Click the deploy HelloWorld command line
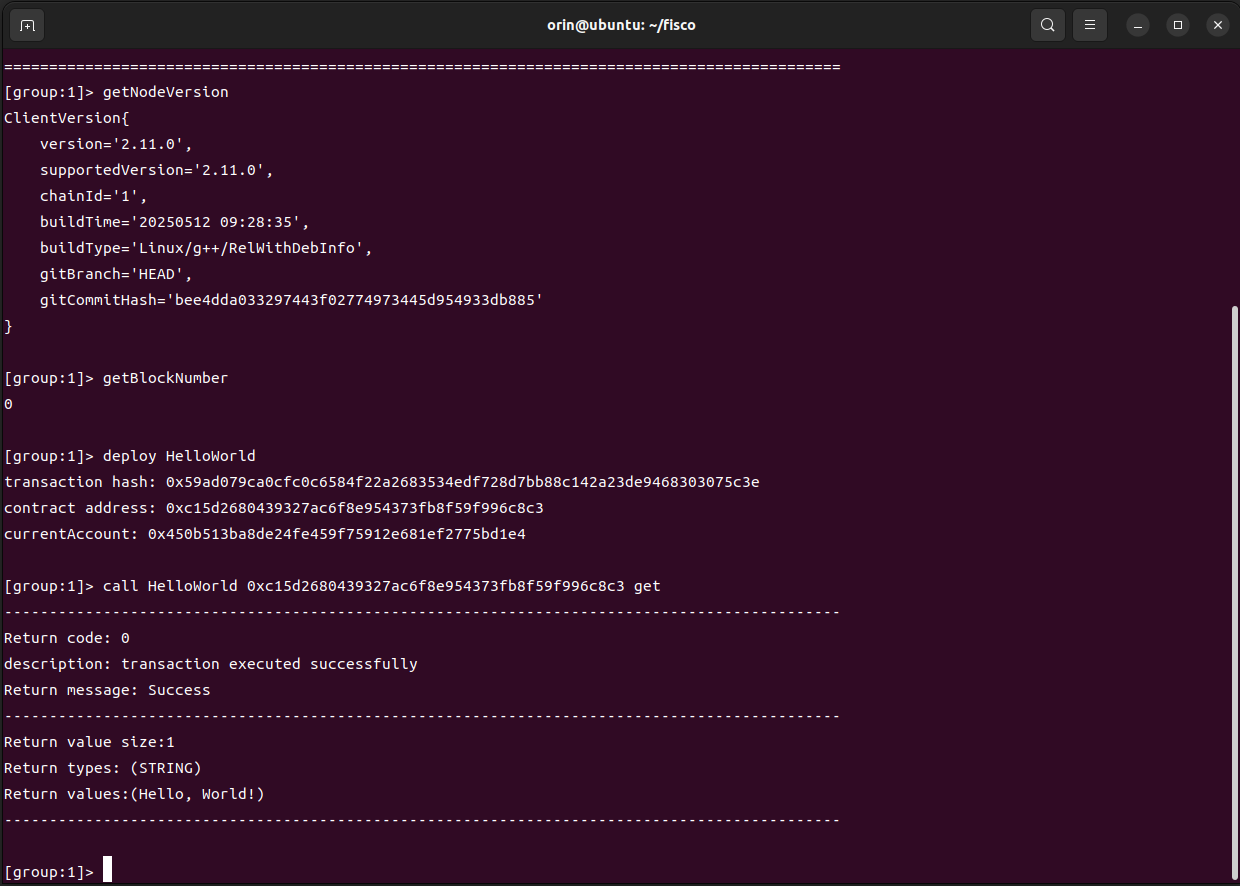Image resolution: width=1240 pixels, height=886 pixels. coord(130,456)
